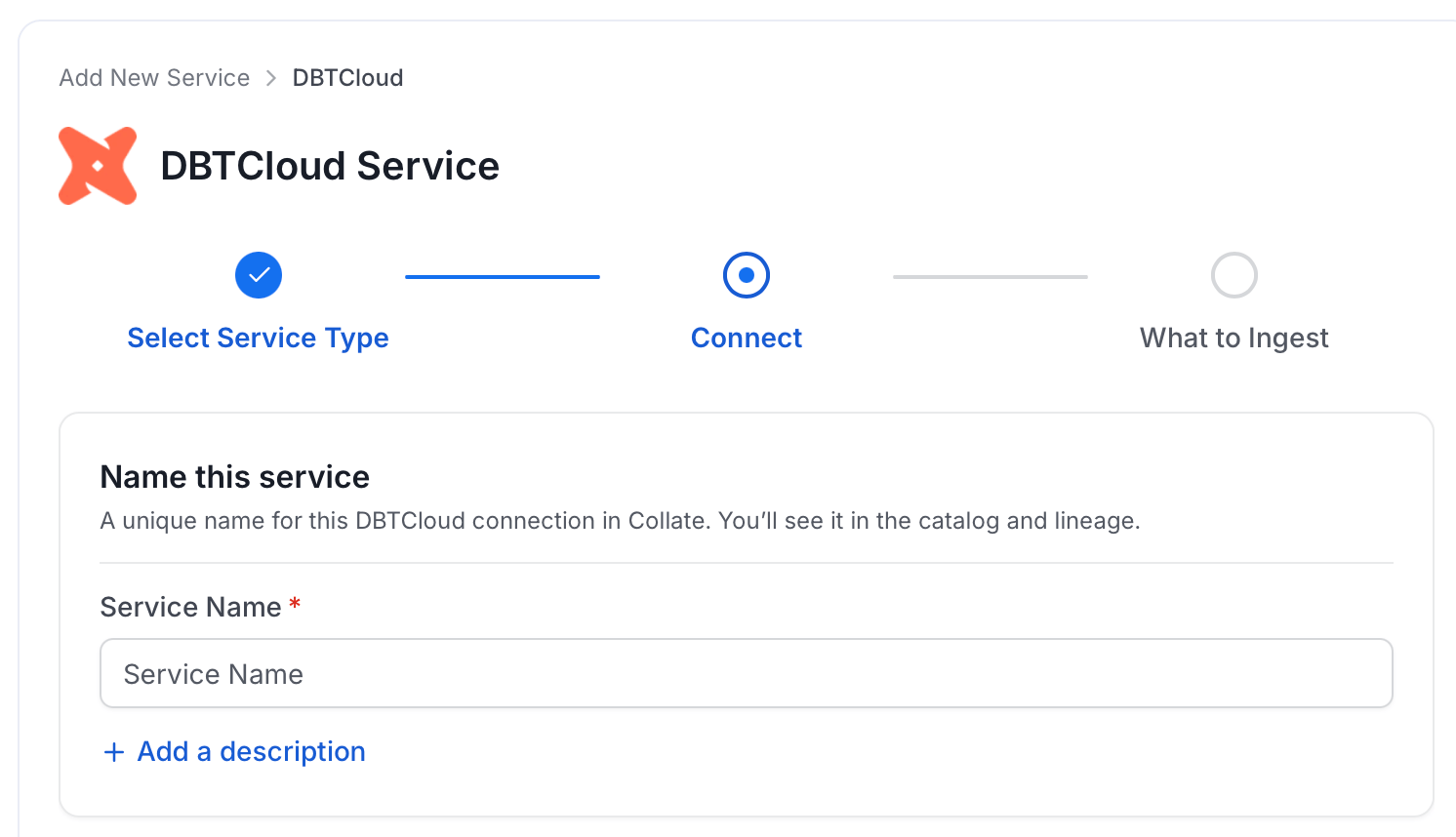Go to Select Service Type step label

[x=259, y=338]
